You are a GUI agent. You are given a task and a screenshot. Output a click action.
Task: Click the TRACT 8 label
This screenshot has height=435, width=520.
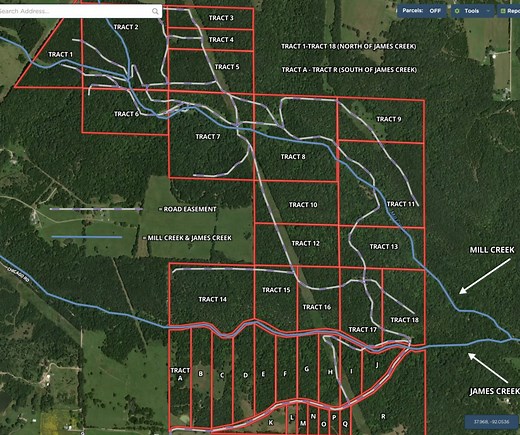pyautogui.click(x=293, y=157)
